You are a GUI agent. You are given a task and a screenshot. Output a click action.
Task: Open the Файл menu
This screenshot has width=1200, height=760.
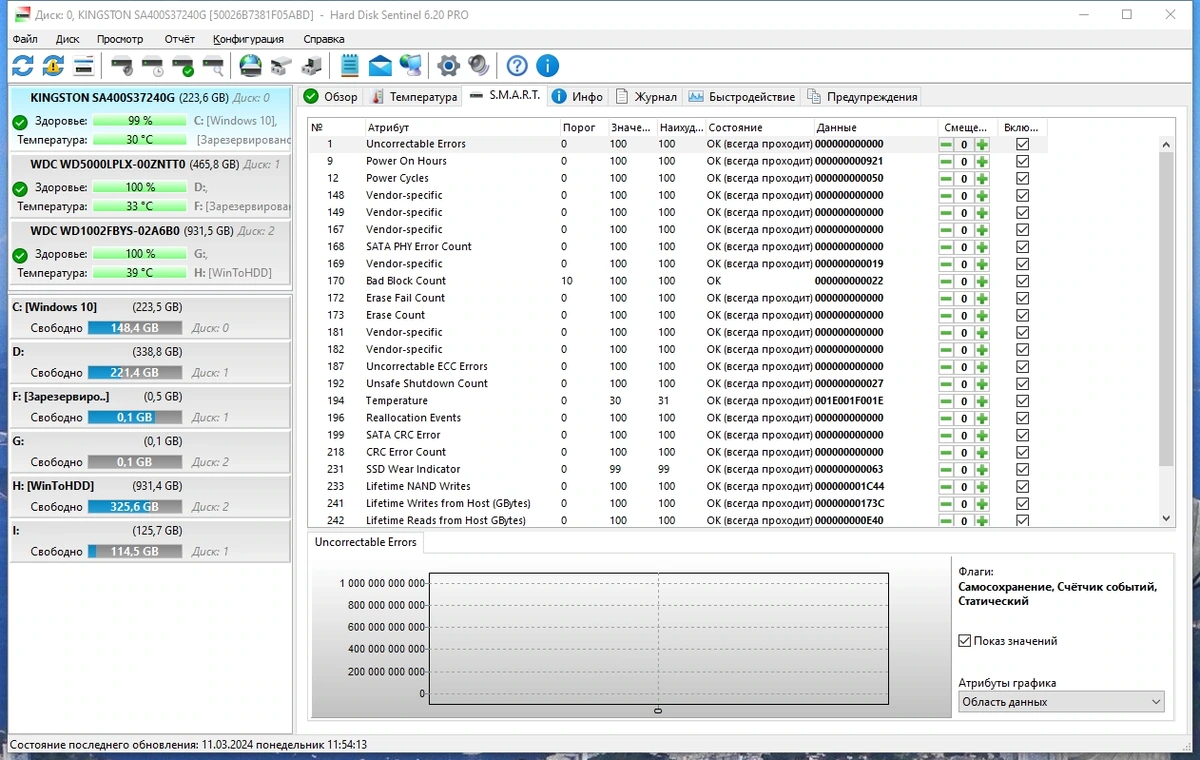pos(25,39)
